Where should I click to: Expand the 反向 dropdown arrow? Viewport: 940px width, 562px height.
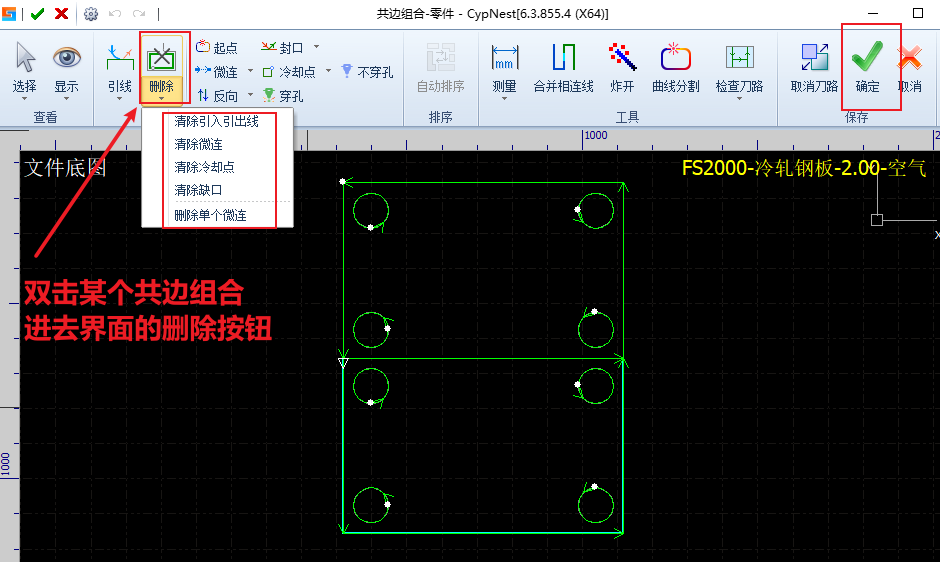pyautogui.click(x=251, y=95)
